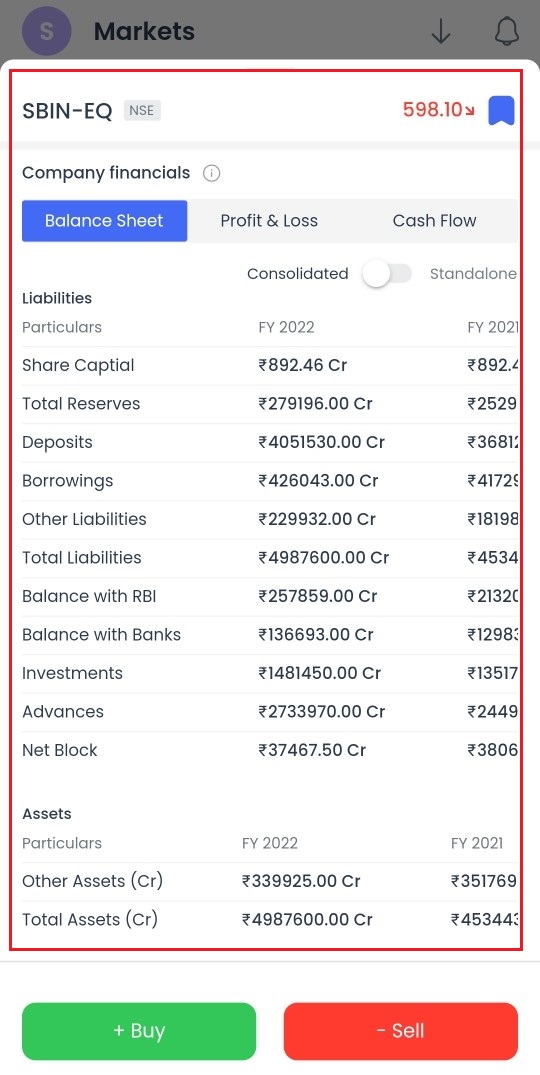The height and width of the screenshot is (1075, 540).
Task: Open the Company financials info icon
Action: (x=212, y=173)
